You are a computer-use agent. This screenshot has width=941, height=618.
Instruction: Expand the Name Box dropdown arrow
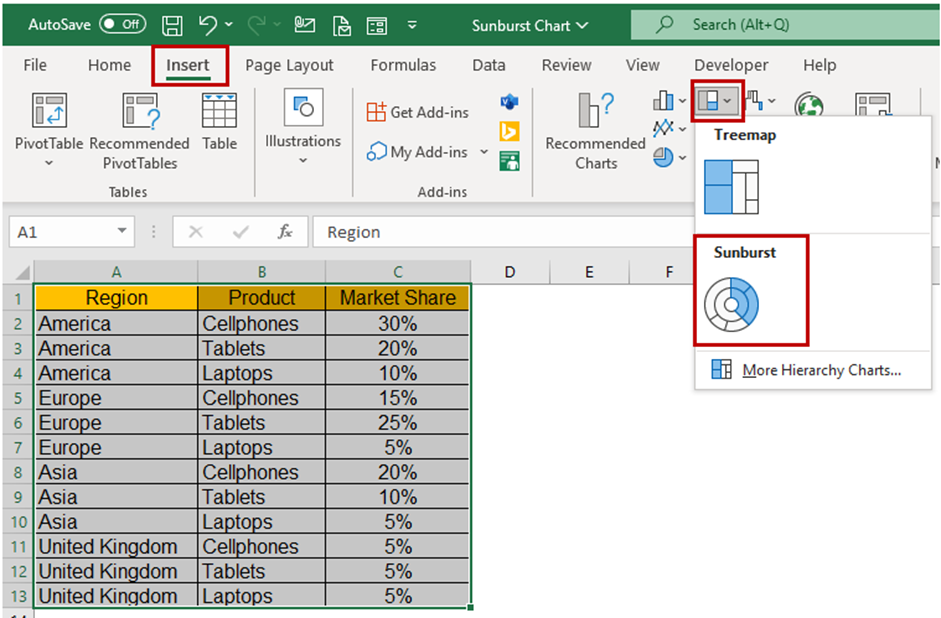122,231
